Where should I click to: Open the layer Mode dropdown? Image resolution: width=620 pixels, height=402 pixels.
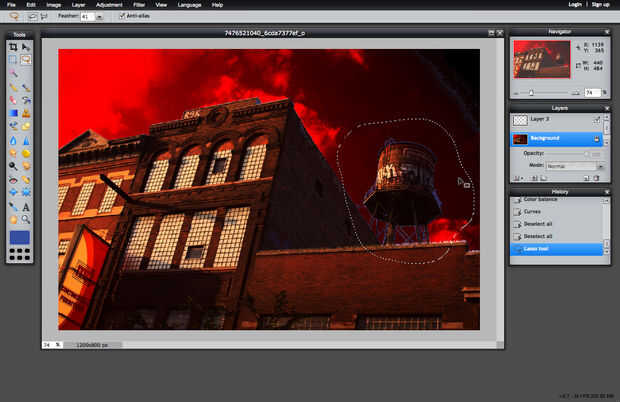[x=575, y=166]
